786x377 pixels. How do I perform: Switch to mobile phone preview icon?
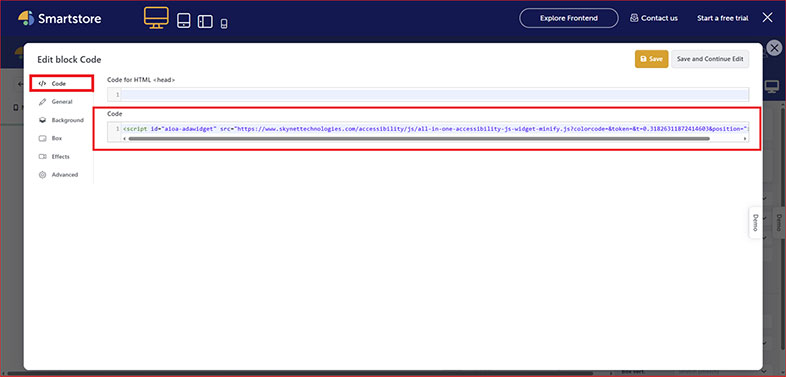(224, 23)
